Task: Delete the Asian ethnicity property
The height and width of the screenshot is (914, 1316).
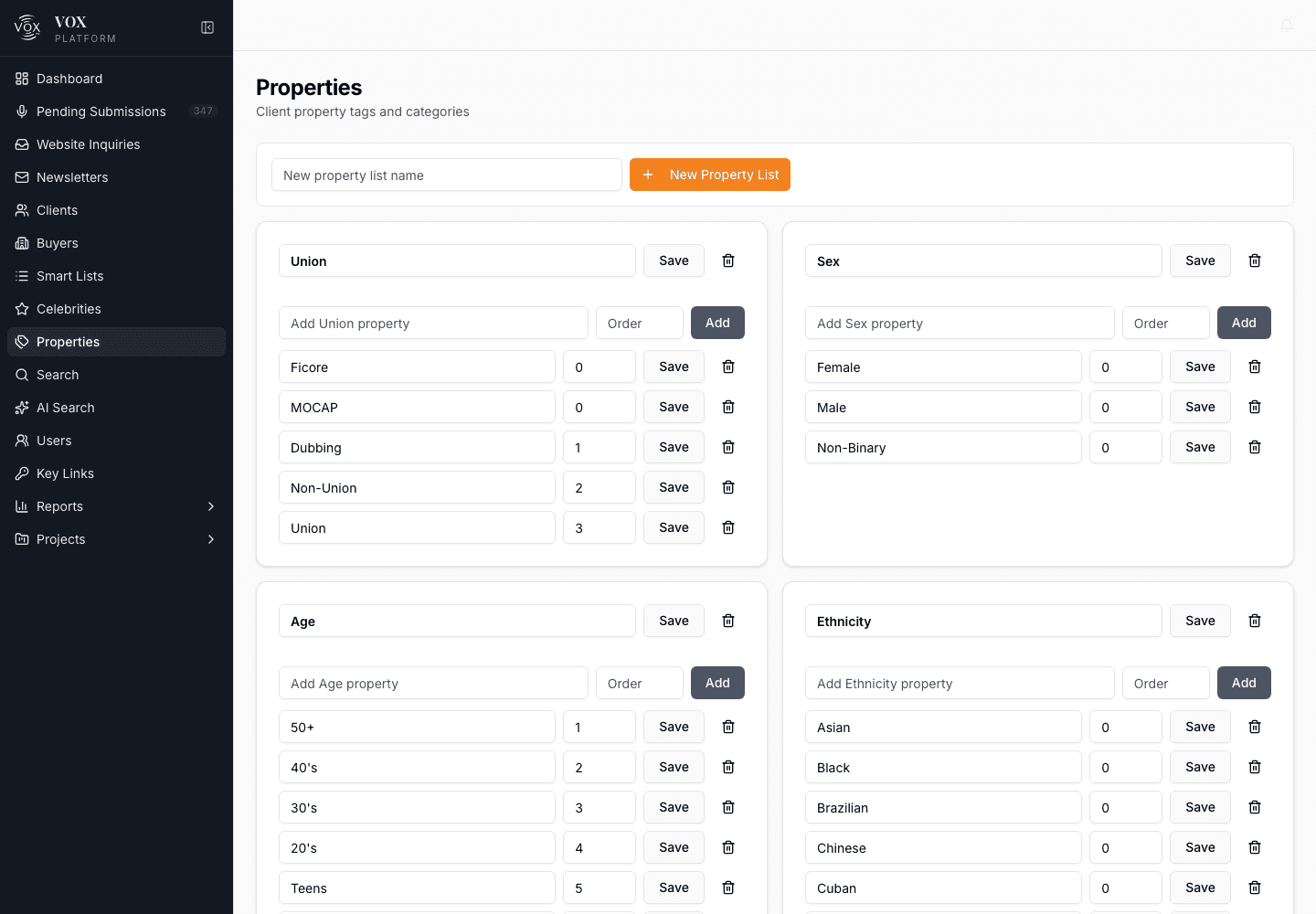Action: click(1255, 727)
